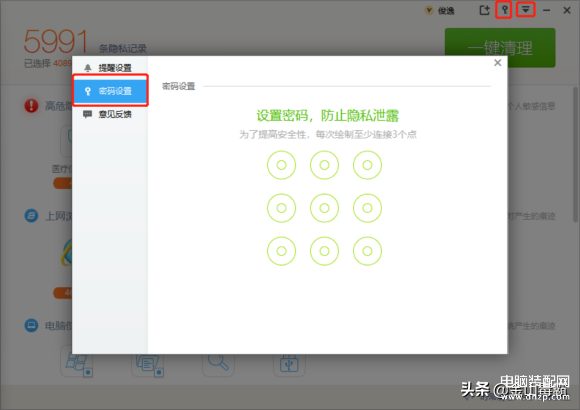Click the share/export icon in title bar
This screenshot has width=580, height=410.
tap(484, 10)
